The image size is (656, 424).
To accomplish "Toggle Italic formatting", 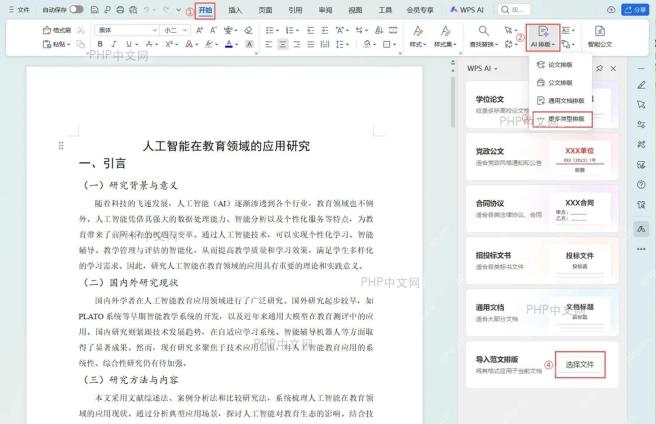I will pyautogui.click(x=114, y=44).
